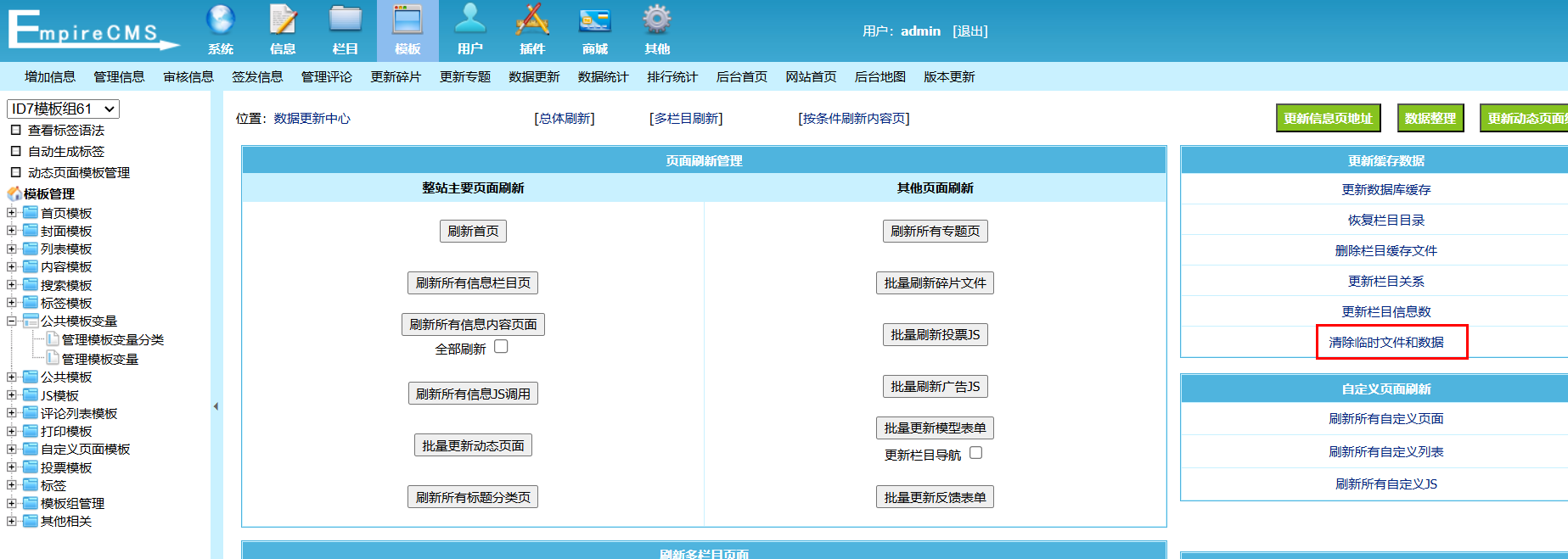
Task: Click the 其他 gear icon
Action: click(x=656, y=20)
